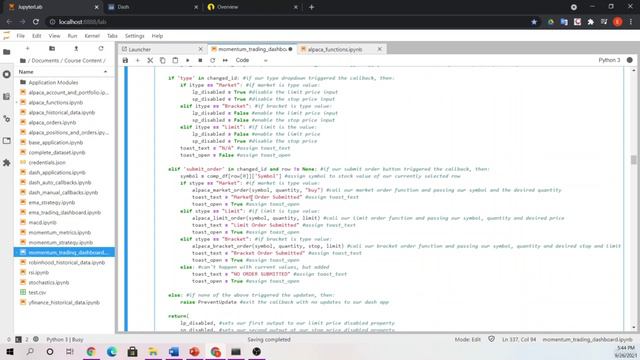Open the cell type Code dropdown
Image resolution: width=640 pixels, height=360 pixels.
pyautogui.click(x=251, y=60)
